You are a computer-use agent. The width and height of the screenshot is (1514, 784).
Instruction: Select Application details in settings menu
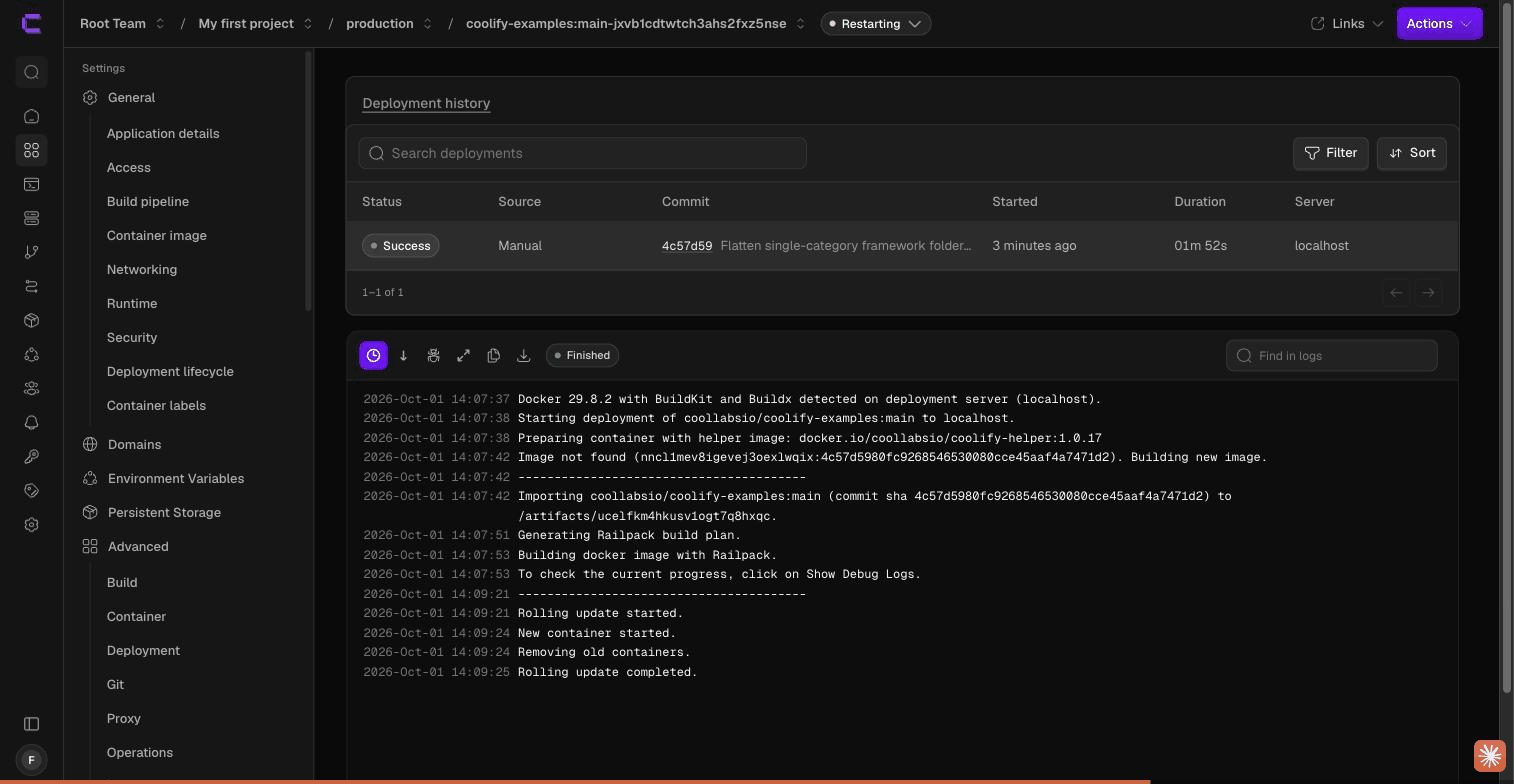163,134
